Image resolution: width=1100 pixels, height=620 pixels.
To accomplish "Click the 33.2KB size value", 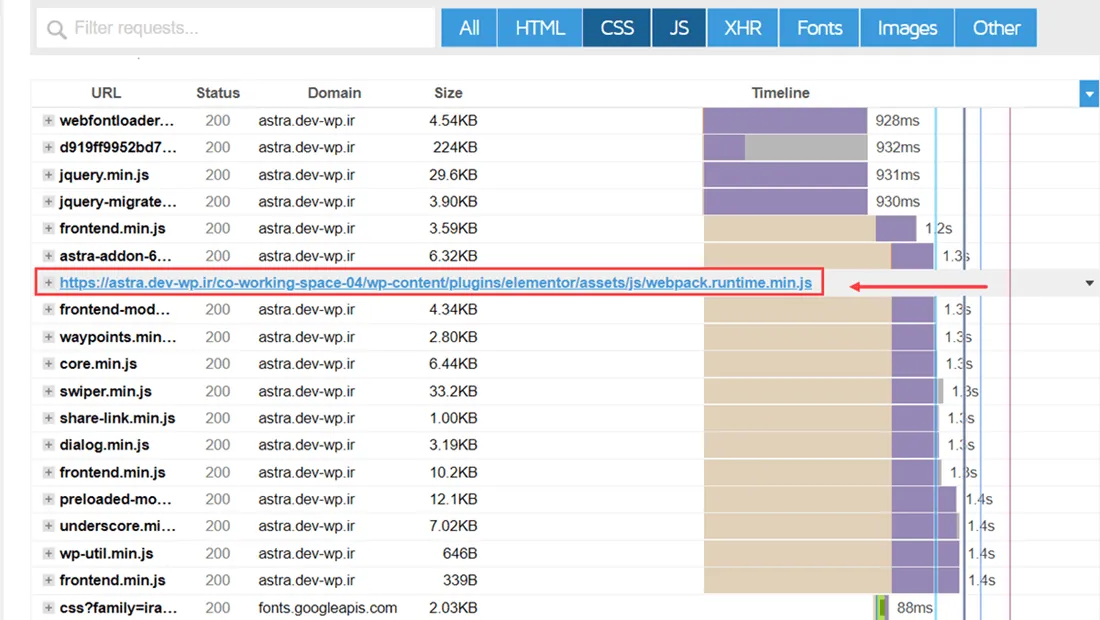I will click(453, 391).
